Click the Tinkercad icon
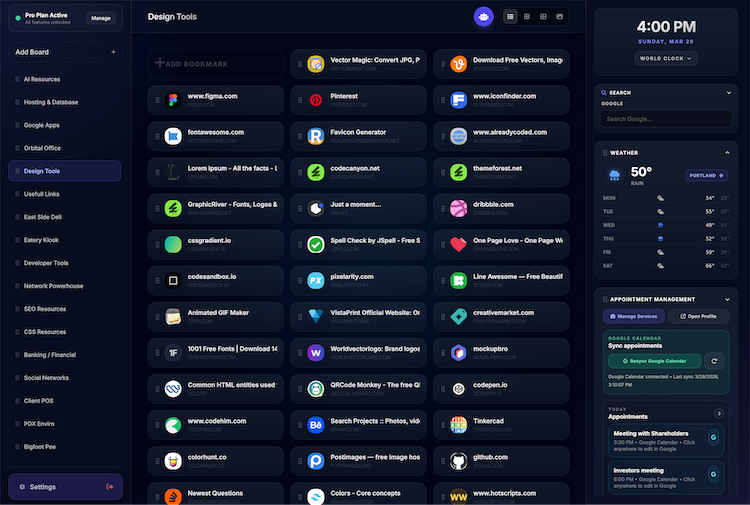The width and height of the screenshot is (750, 505). (x=458, y=425)
